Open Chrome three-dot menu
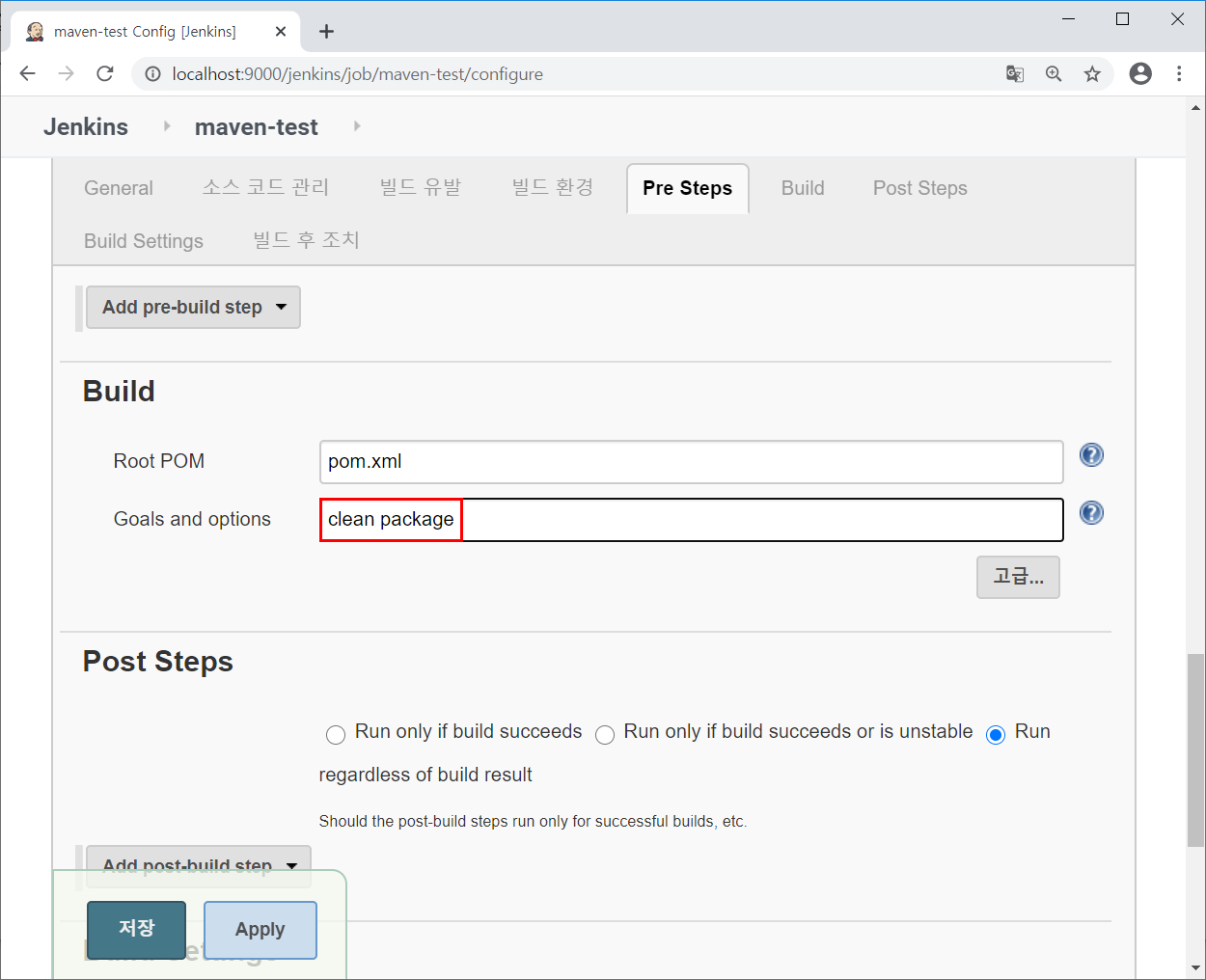This screenshot has height=980, width=1206. 1179,74
